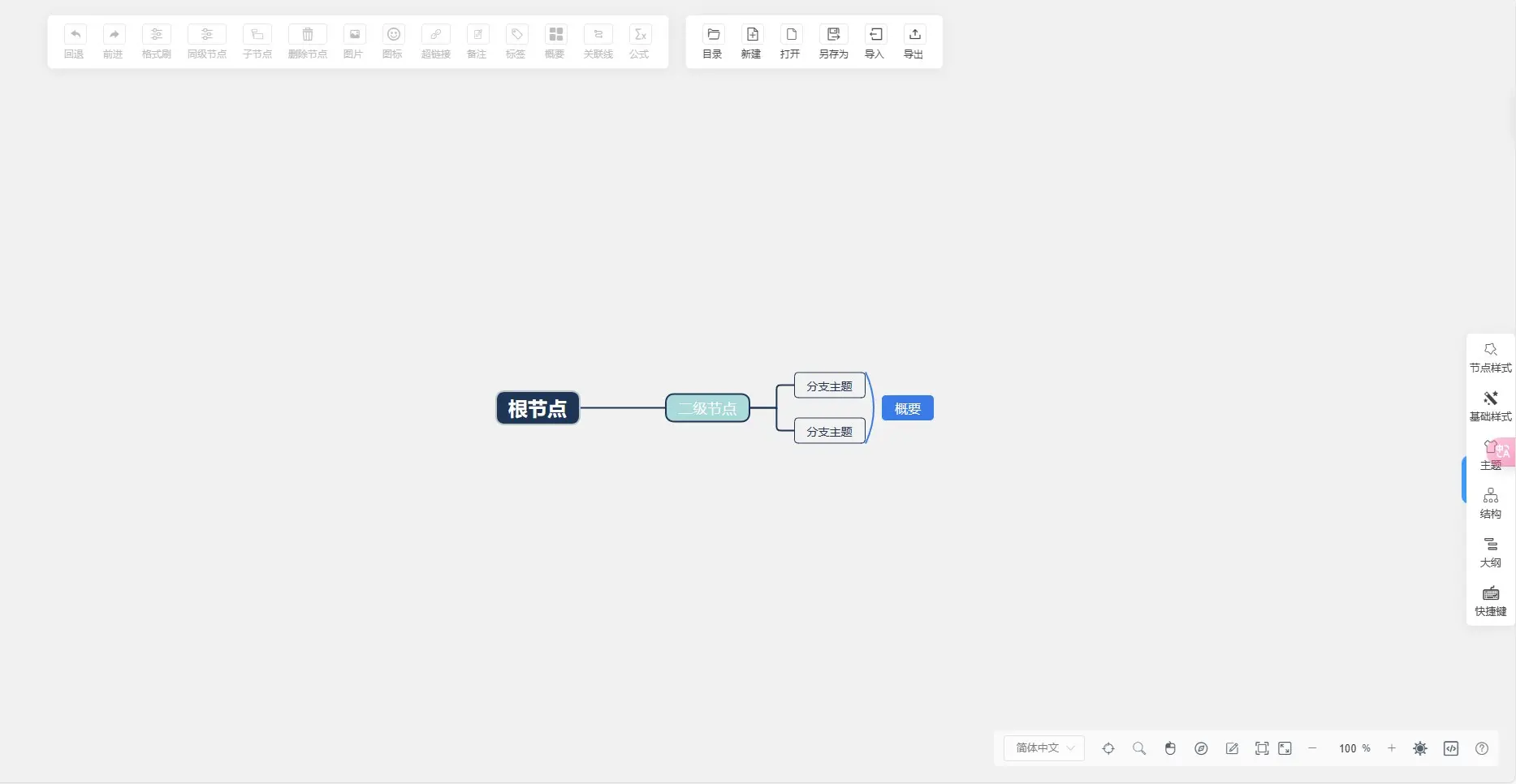The height and width of the screenshot is (784, 1516).
Task: Select the 概要 summary node
Action: click(x=907, y=408)
